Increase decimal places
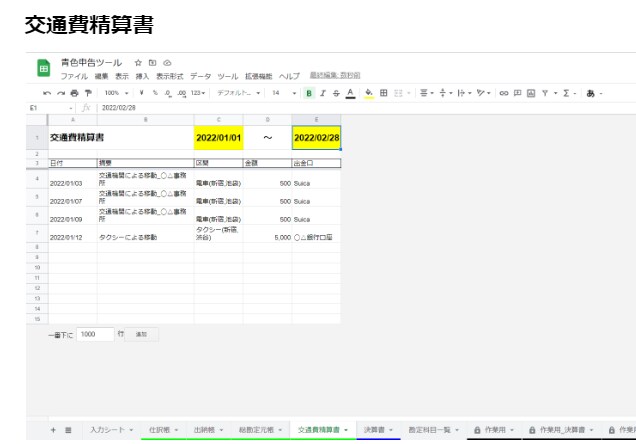Viewport: 636px width, 444px height. coord(182,93)
